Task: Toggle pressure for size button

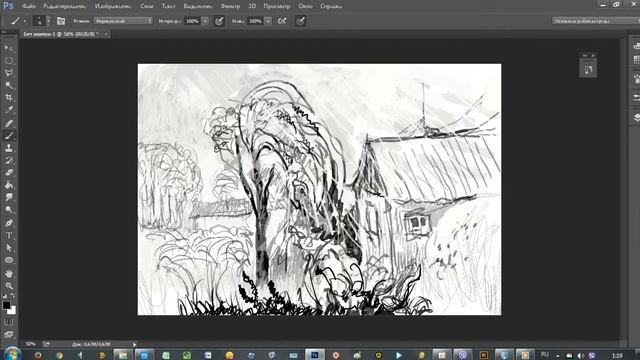Action: pos(300,21)
